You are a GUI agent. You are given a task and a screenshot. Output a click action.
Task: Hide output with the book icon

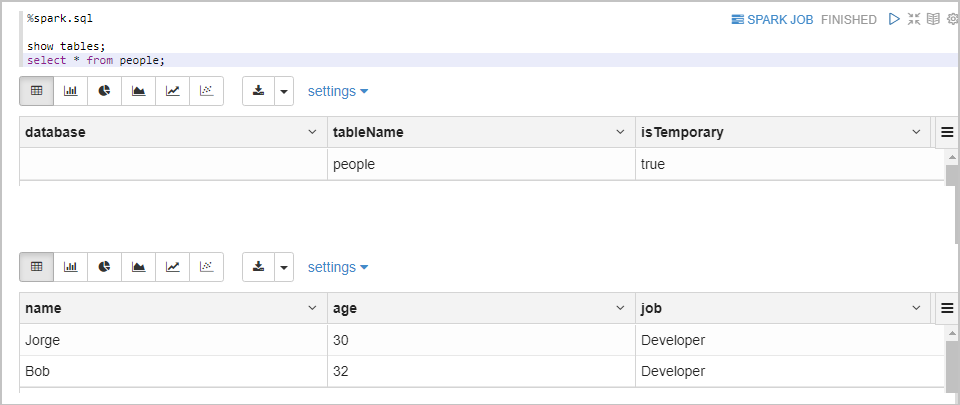click(932, 19)
